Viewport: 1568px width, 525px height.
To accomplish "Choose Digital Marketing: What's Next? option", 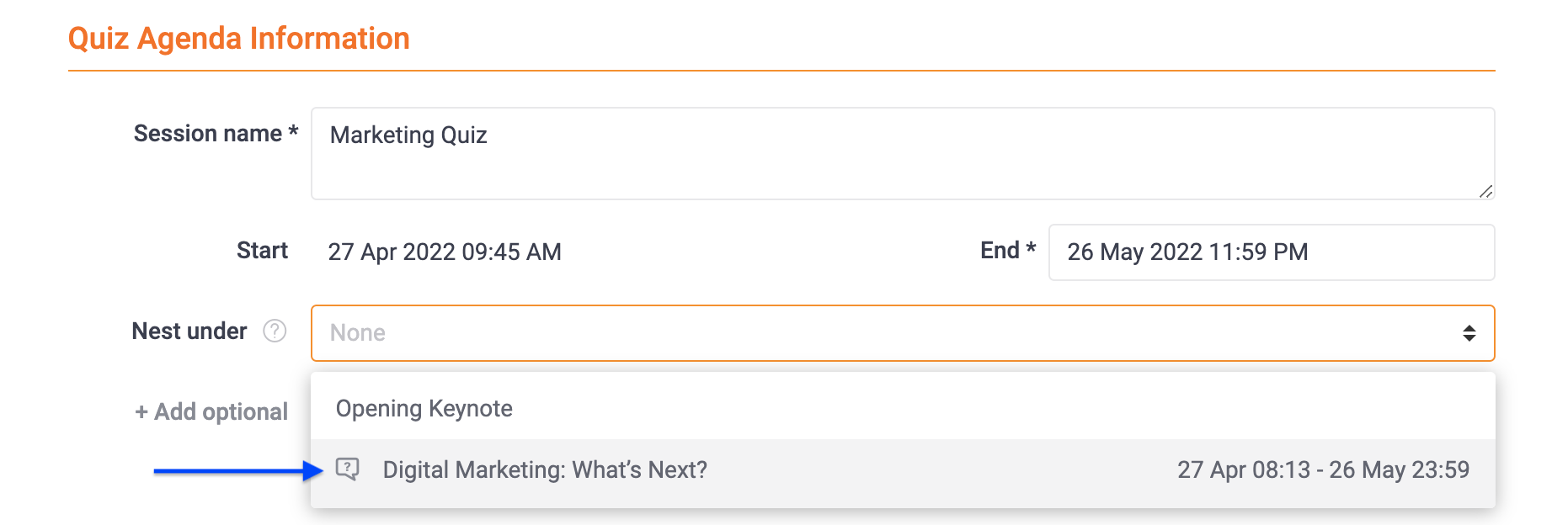I will pos(903,470).
